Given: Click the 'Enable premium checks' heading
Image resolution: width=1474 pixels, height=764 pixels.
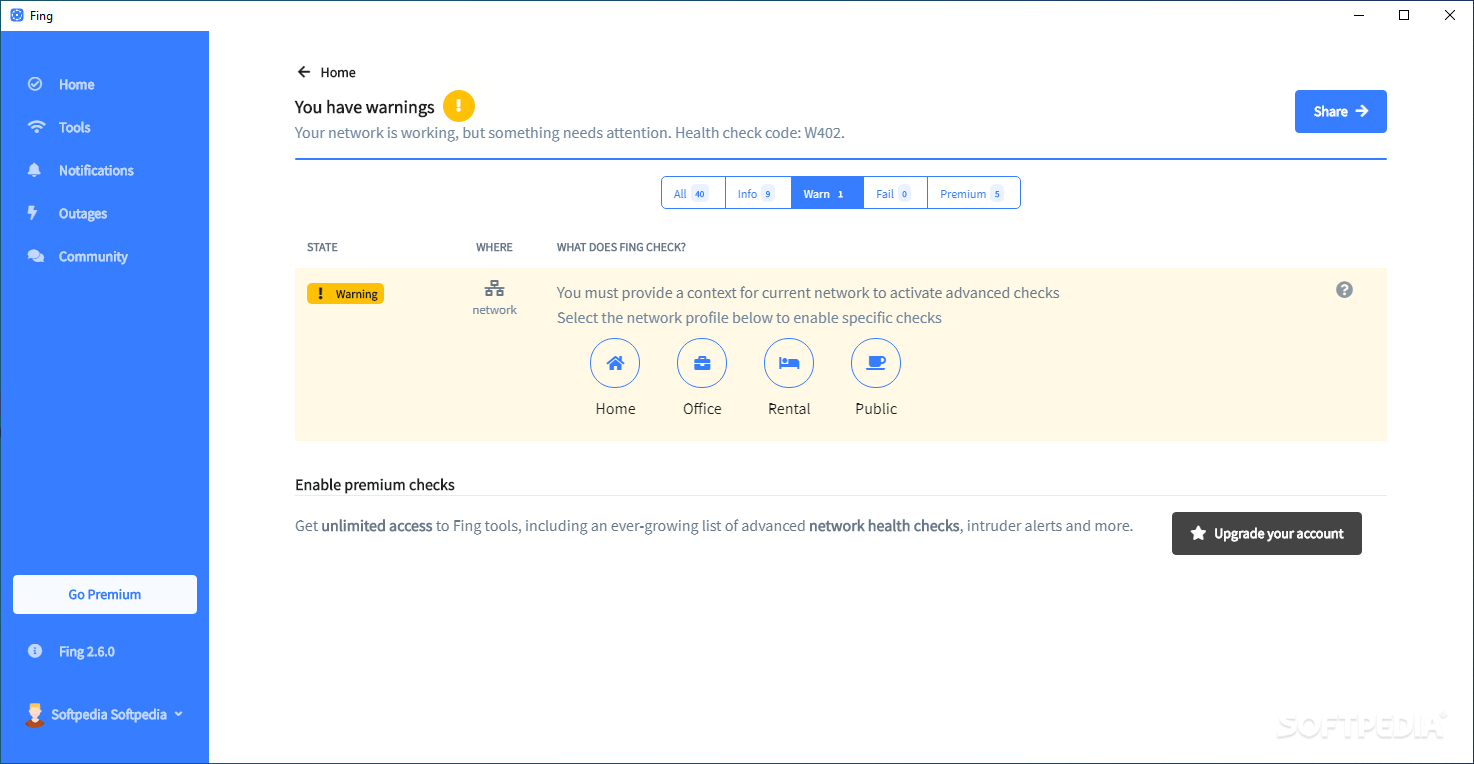Looking at the screenshot, I should [x=375, y=485].
